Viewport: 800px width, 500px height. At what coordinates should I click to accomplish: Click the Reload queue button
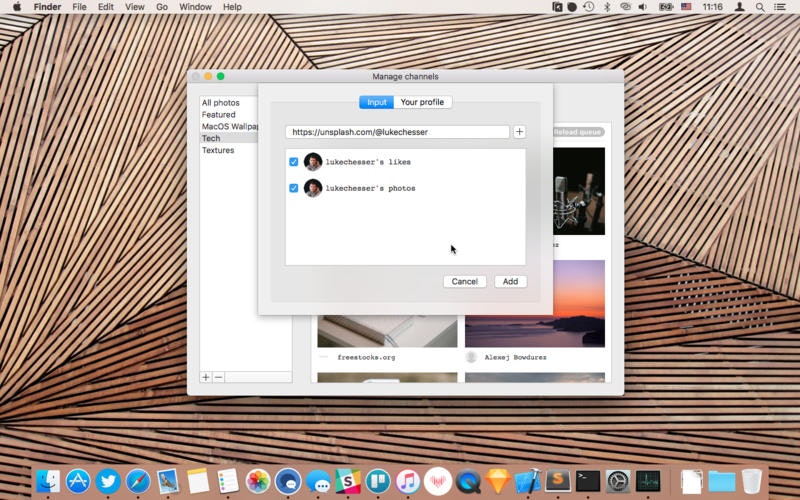[578, 132]
